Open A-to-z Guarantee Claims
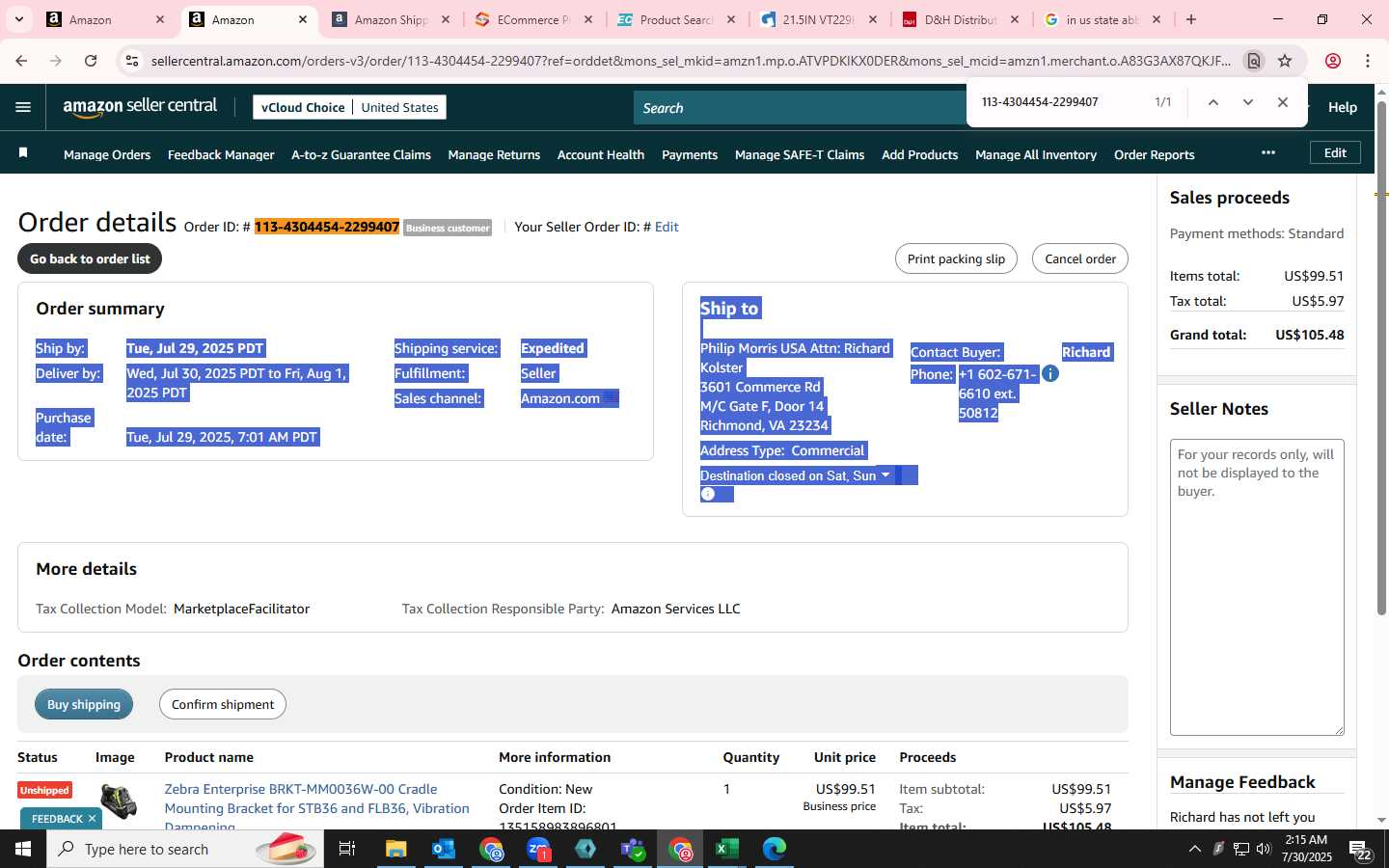The height and width of the screenshot is (868, 1389). point(361,154)
